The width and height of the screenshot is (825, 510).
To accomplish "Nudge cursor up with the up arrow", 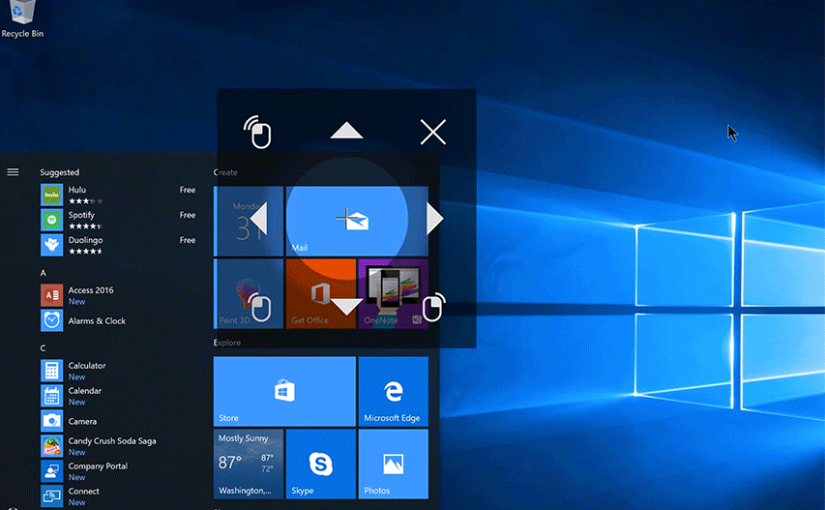I will coord(346,131).
